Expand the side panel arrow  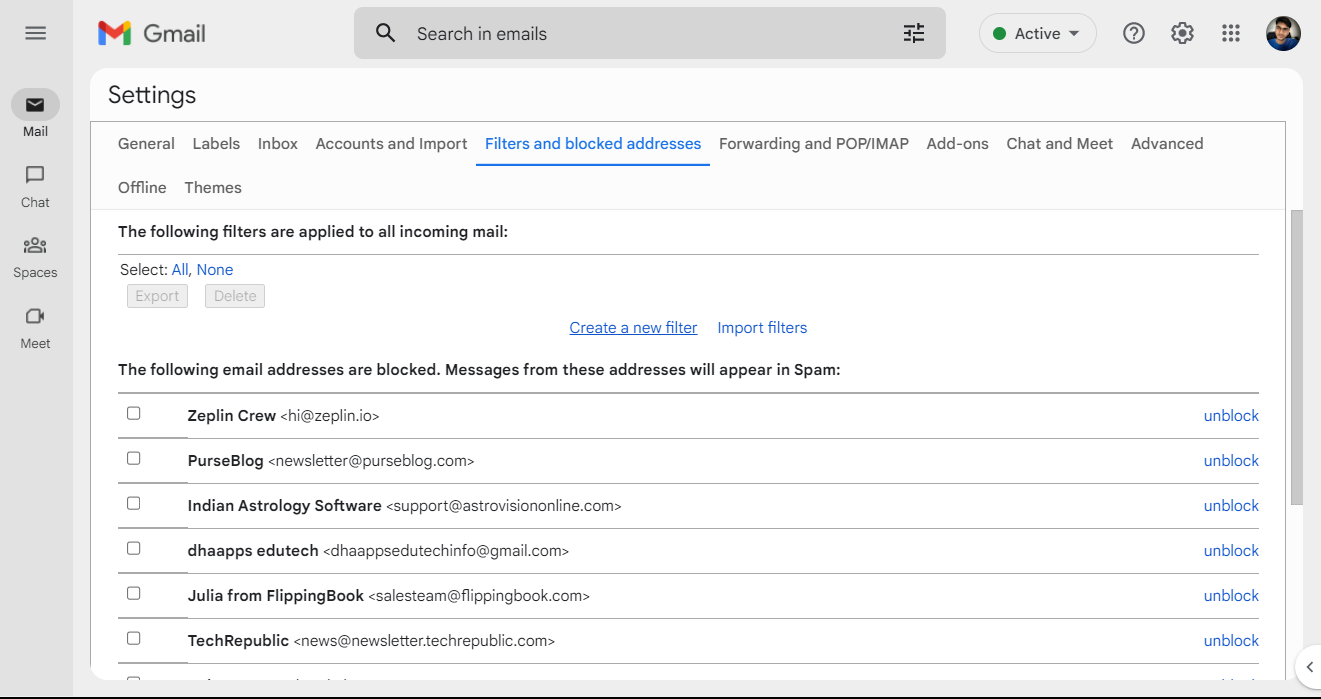tap(1309, 667)
